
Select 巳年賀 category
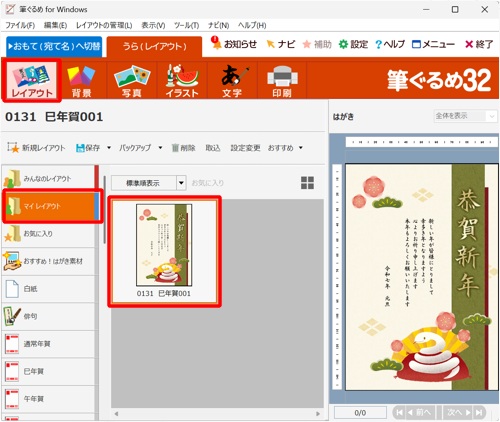(x=49, y=371)
